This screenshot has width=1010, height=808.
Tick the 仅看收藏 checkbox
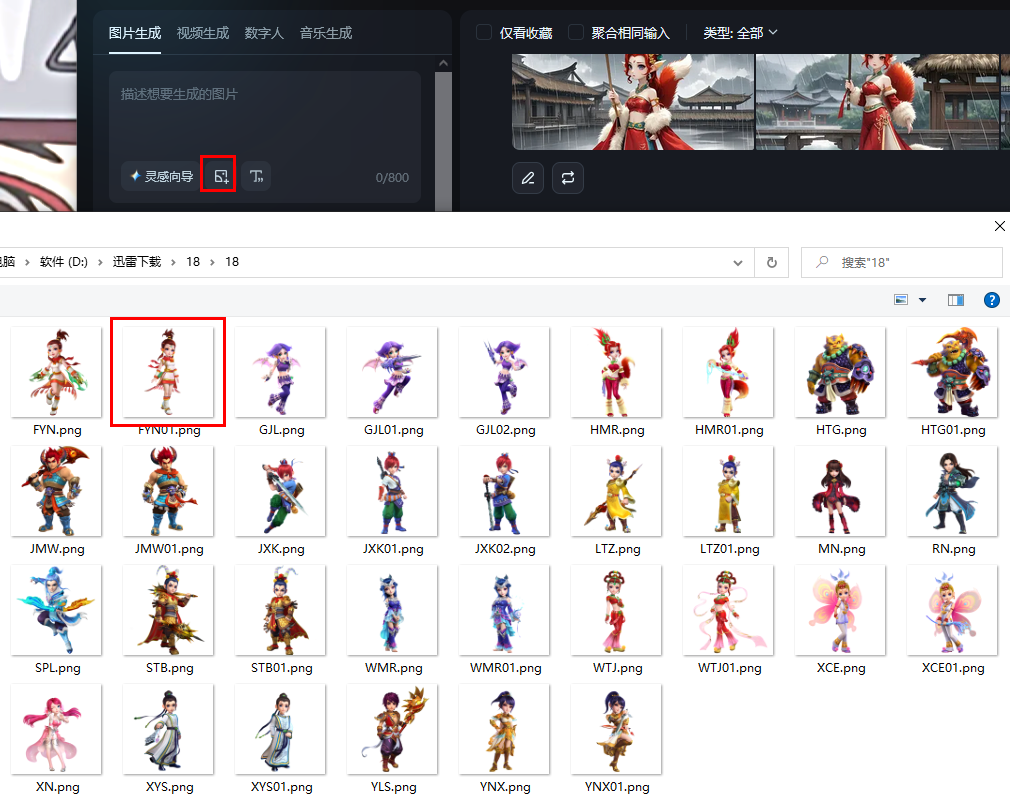[x=484, y=32]
